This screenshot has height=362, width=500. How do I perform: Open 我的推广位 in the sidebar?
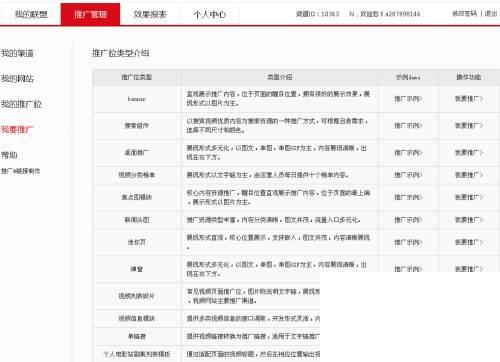click(x=21, y=104)
